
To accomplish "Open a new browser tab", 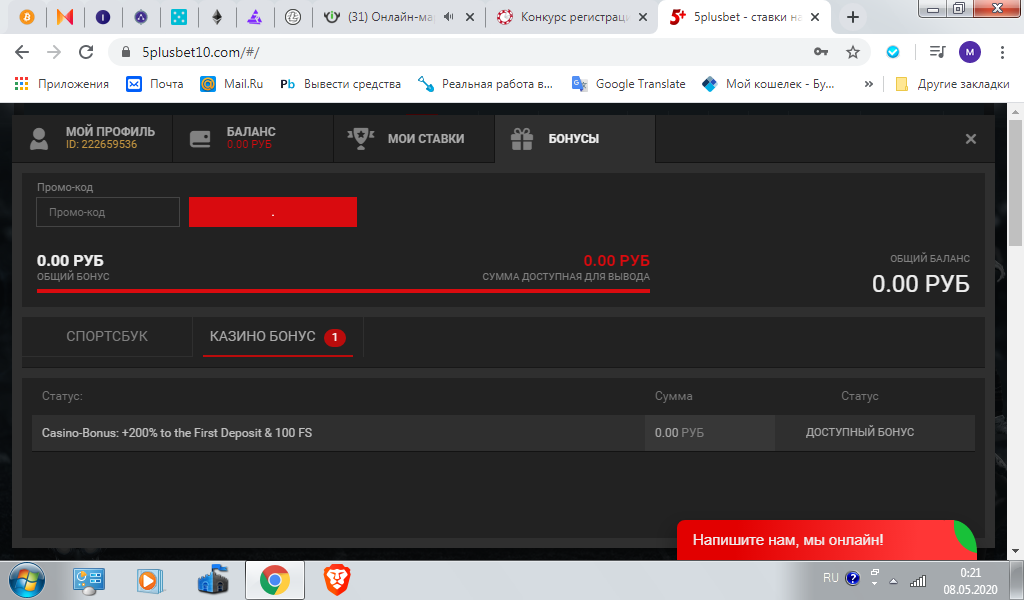I will 852,18.
